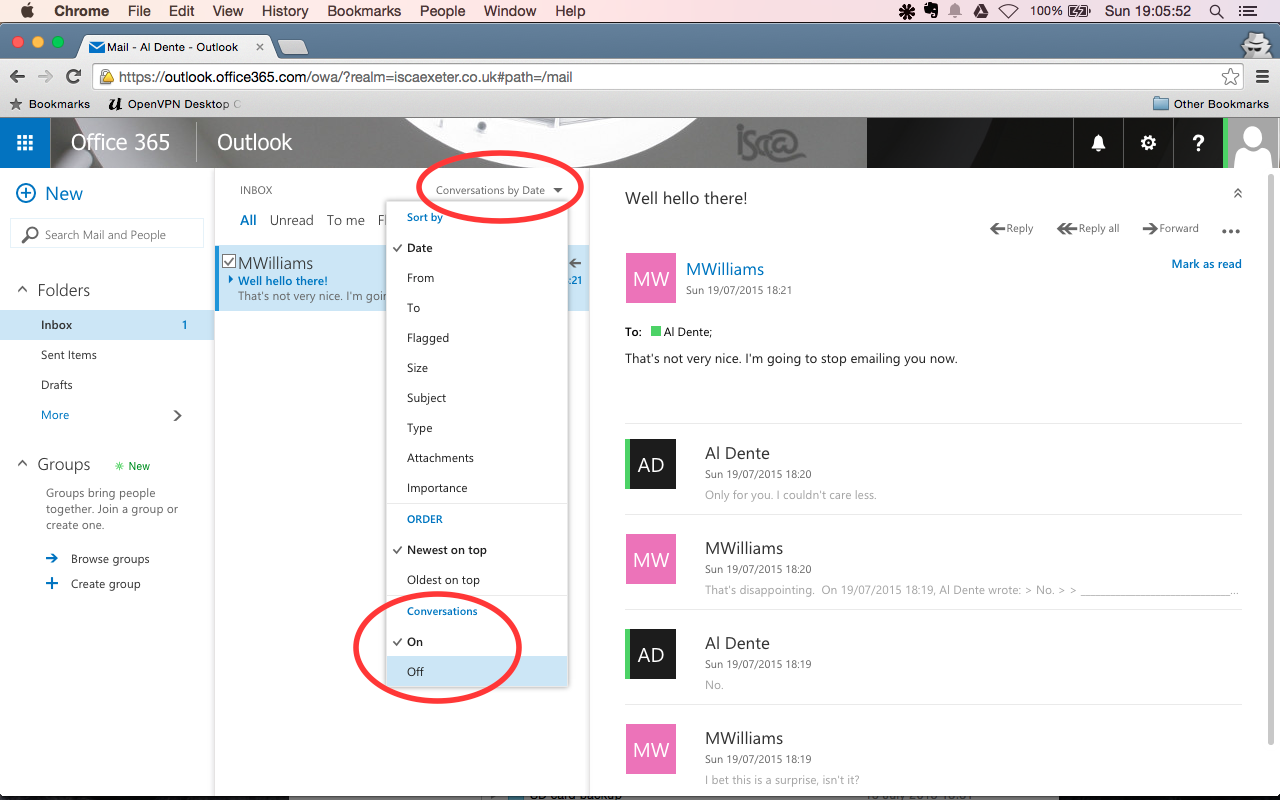Sort by Importance

pyautogui.click(x=477, y=488)
